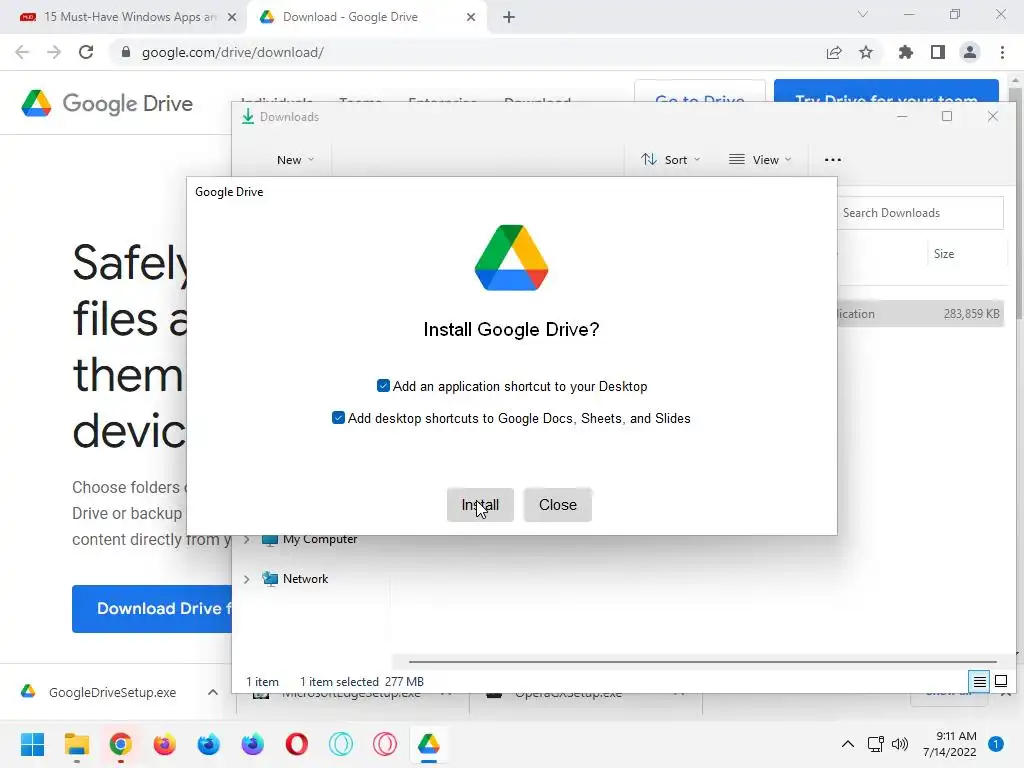Screen dimensions: 1024x768
Task: Open the teal Opera icon in taskbar
Action: tap(341, 744)
